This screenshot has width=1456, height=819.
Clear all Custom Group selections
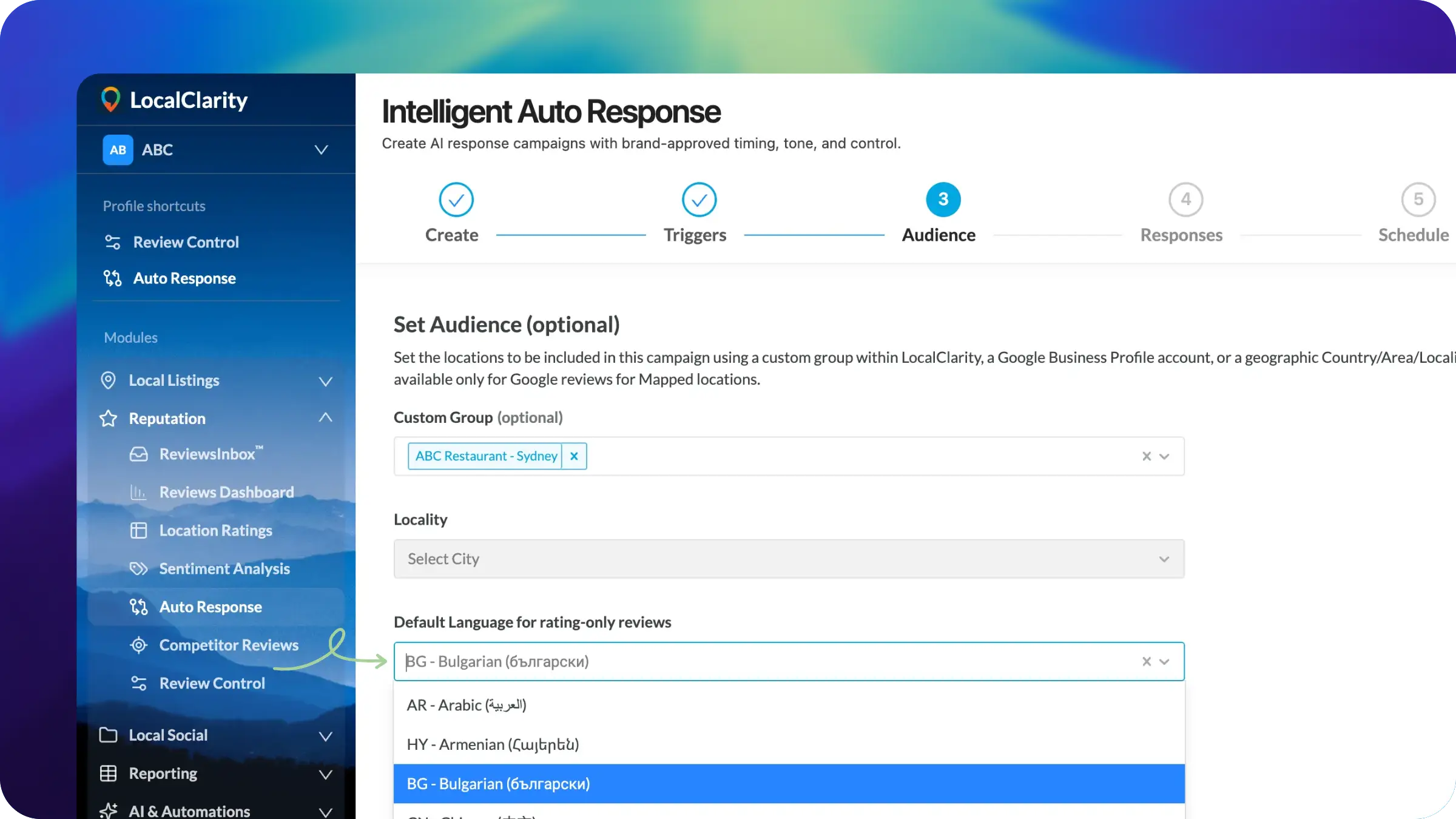[1147, 456]
